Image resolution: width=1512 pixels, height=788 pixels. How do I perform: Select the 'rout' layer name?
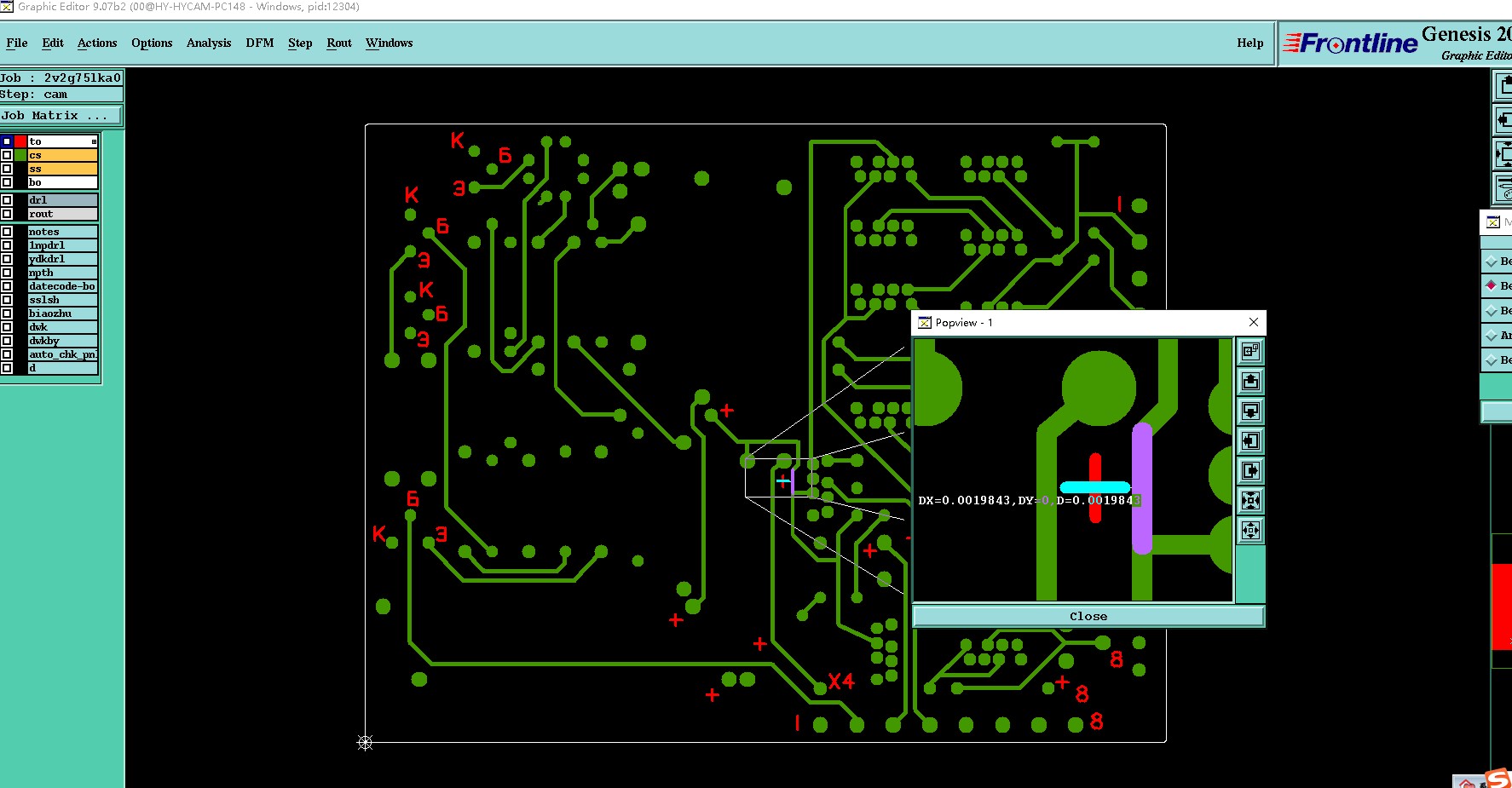pos(63,214)
